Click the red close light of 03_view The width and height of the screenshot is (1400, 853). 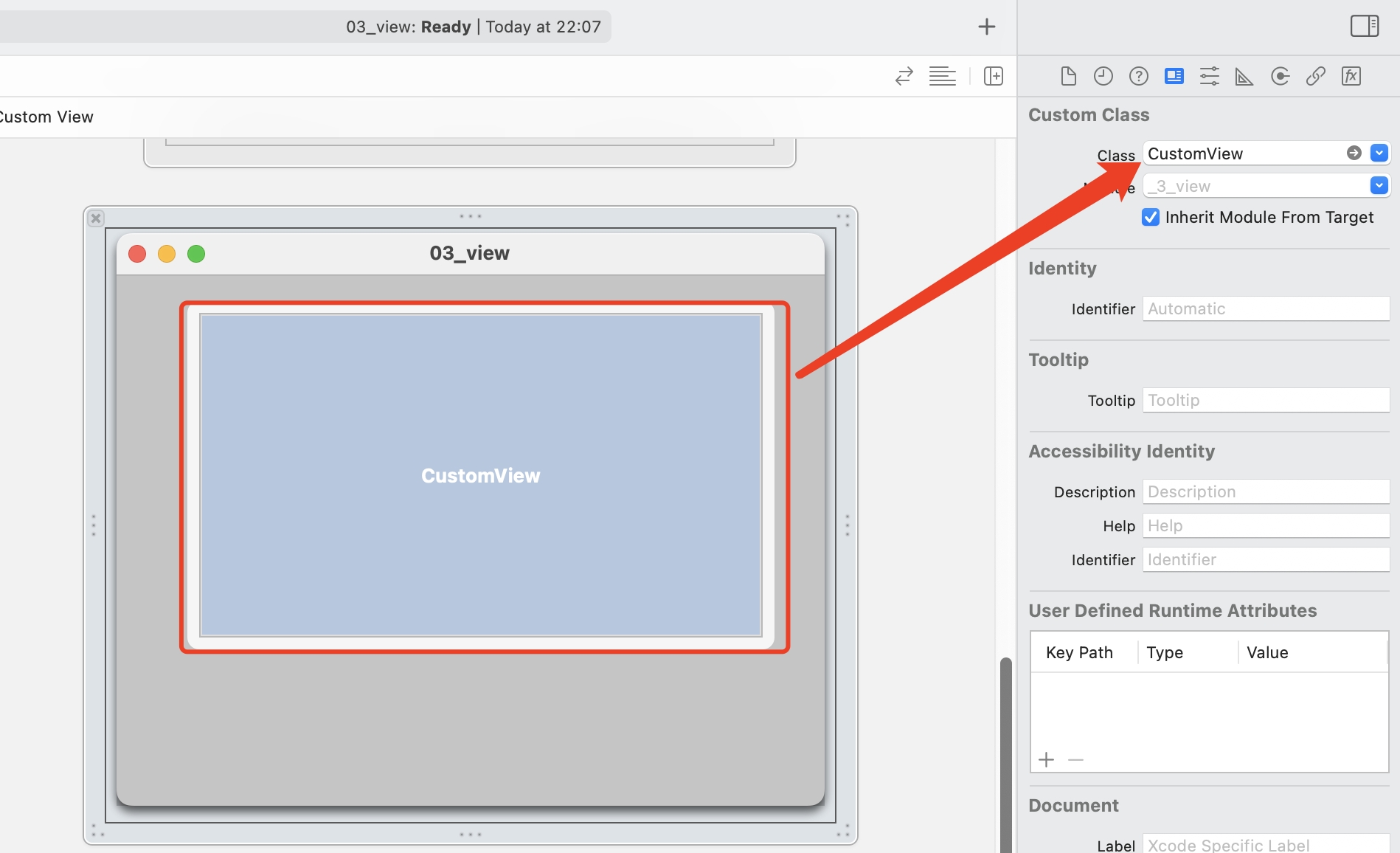click(x=137, y=254)
